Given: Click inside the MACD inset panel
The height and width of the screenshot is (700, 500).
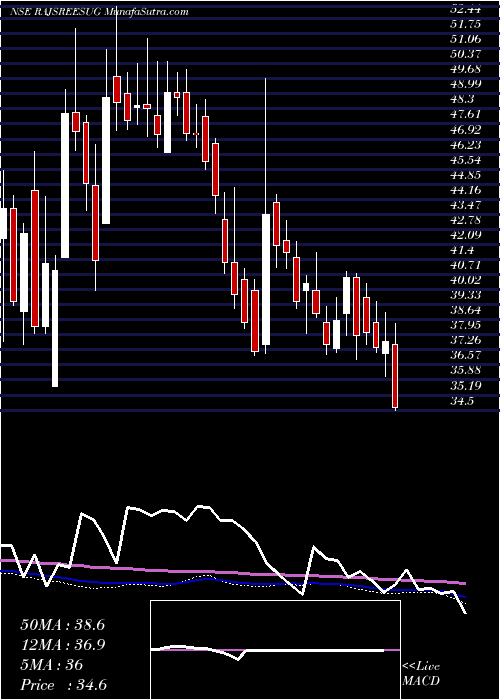Looking at the screenshot, I should (275, 650).
